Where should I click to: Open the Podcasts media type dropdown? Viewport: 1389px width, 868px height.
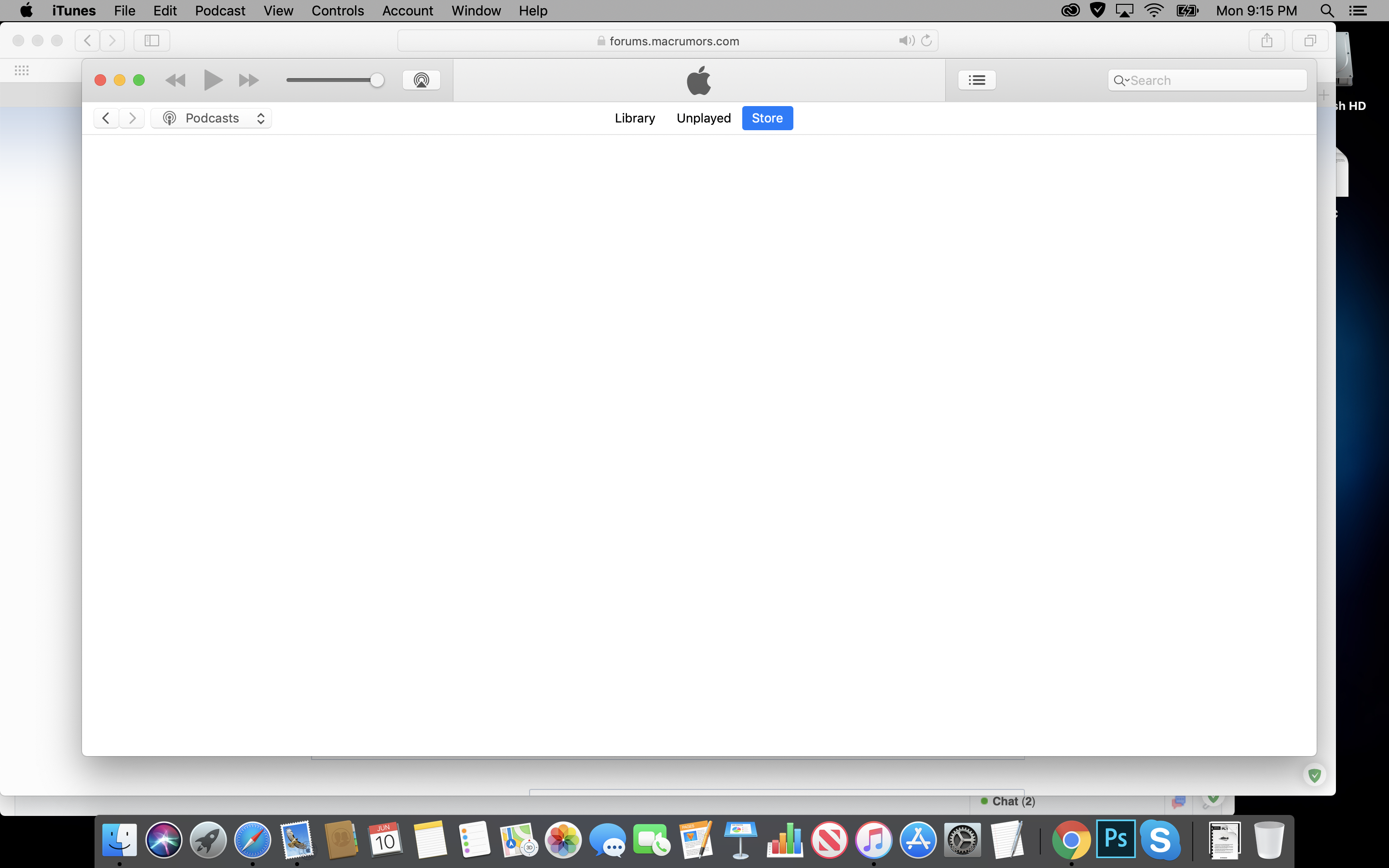point(211,118)
